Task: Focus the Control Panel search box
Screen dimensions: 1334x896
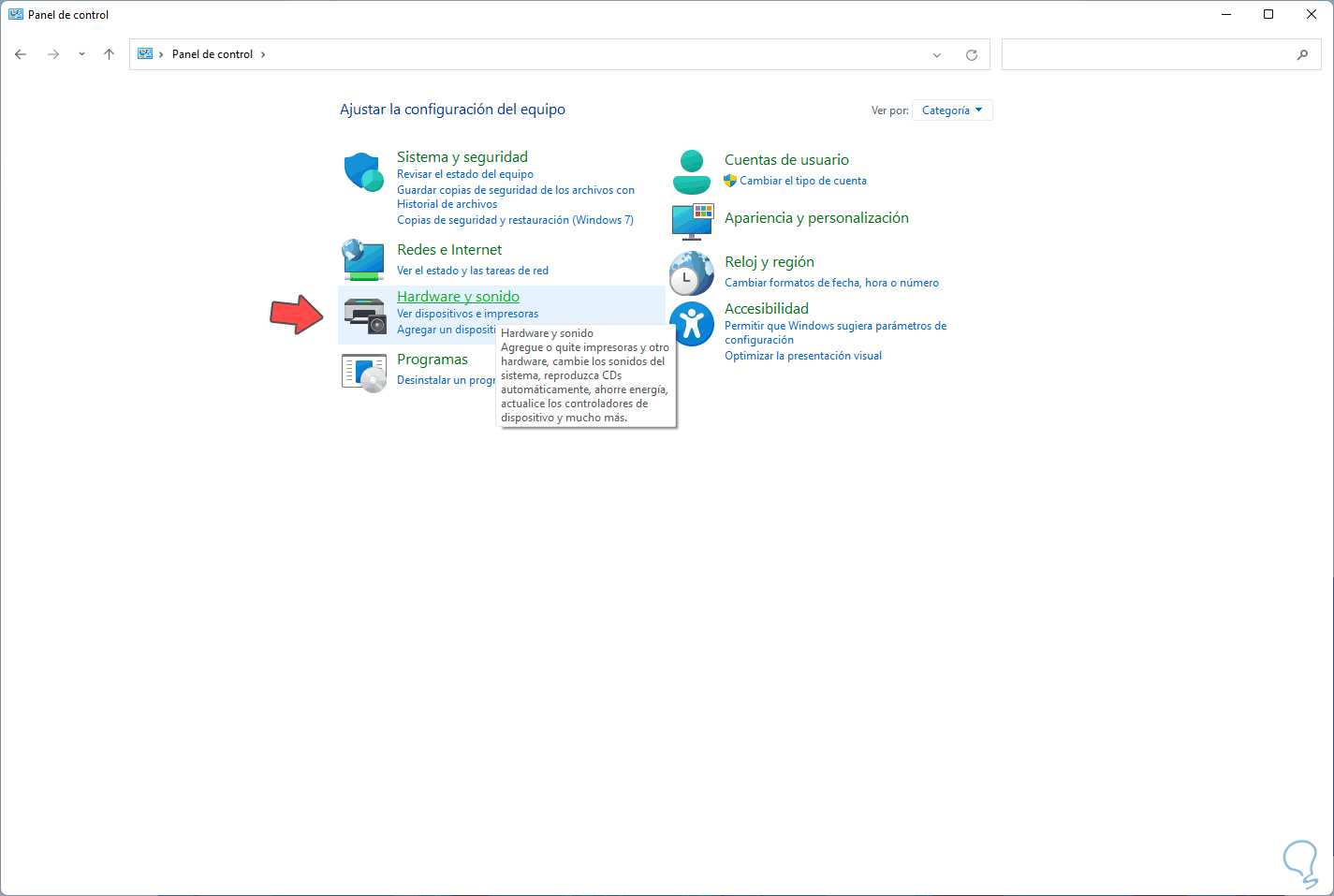Action: coord(1161,54)
